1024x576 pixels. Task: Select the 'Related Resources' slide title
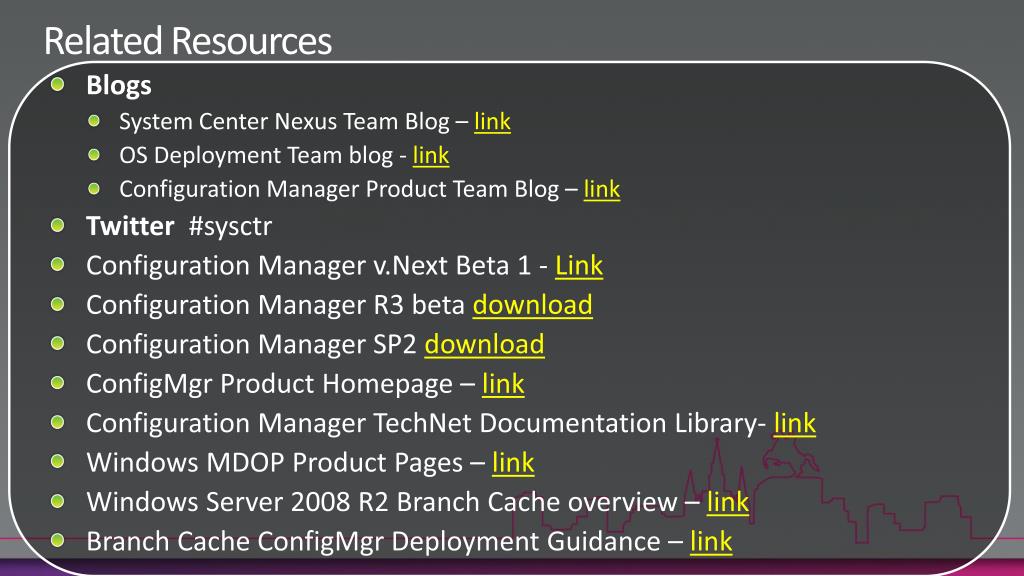pyautogui.click(x=188, y=40)
